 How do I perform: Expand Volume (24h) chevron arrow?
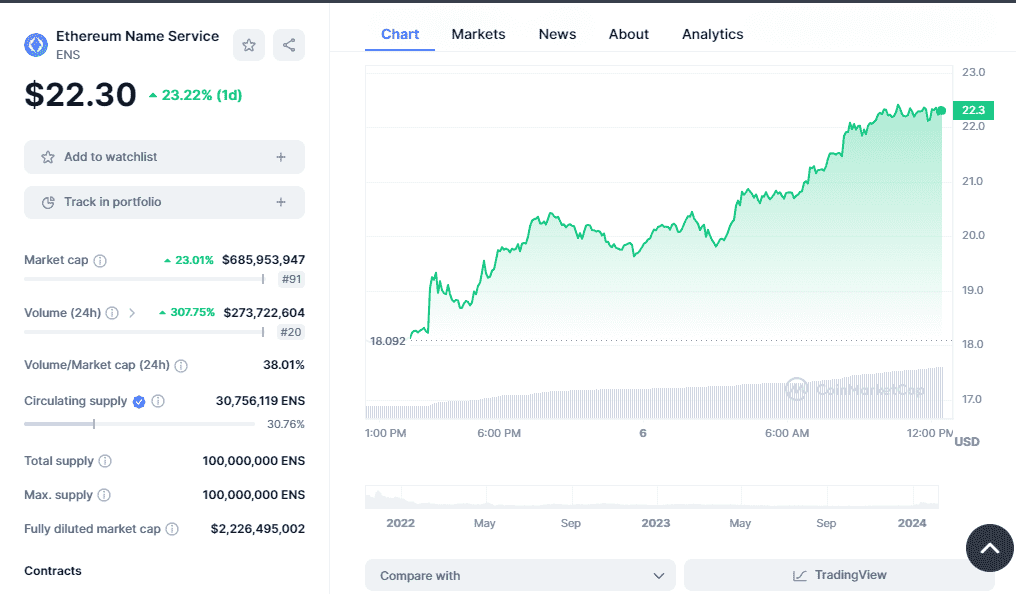[132, 313]
